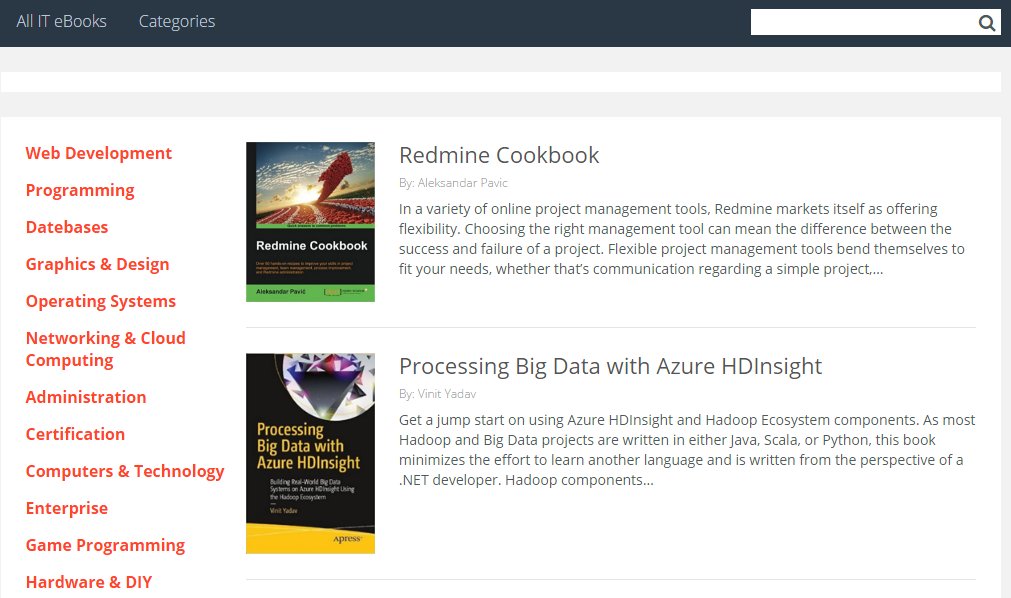Browse the Enterprise category
Viewport: 1011px width, 598px height.
coord(67,508)
